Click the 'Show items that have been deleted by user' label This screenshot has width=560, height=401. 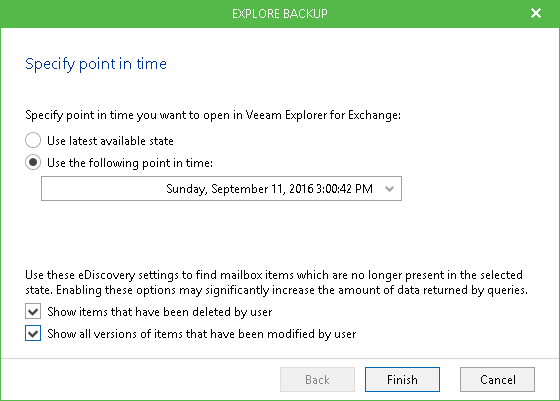click(x=160, y=312)
